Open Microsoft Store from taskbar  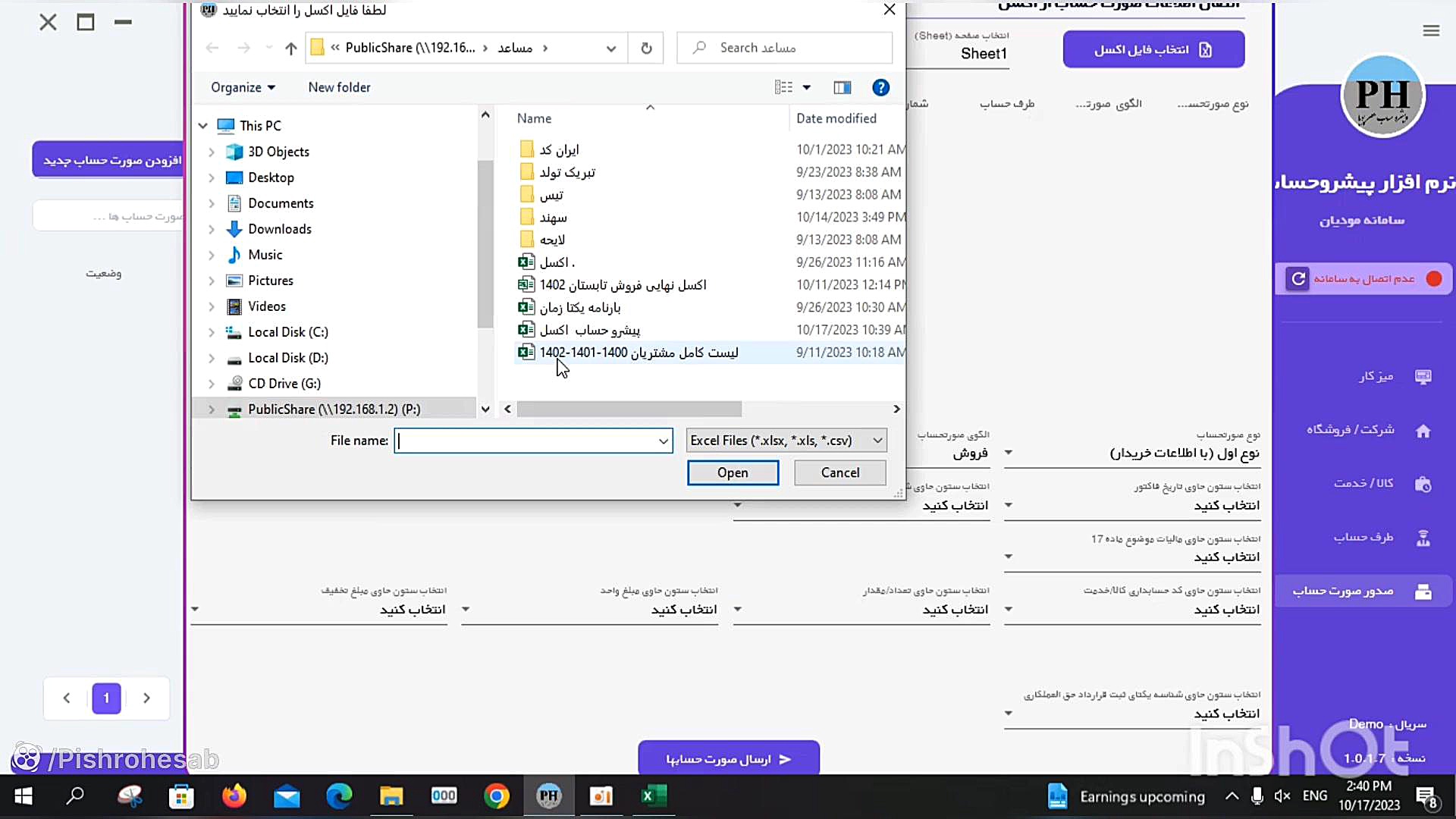pyautogui.click(x=181, y=796)
